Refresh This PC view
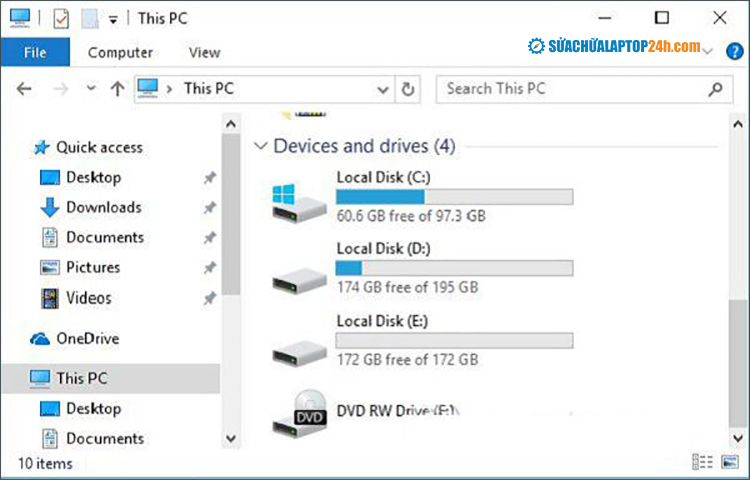 408,89
